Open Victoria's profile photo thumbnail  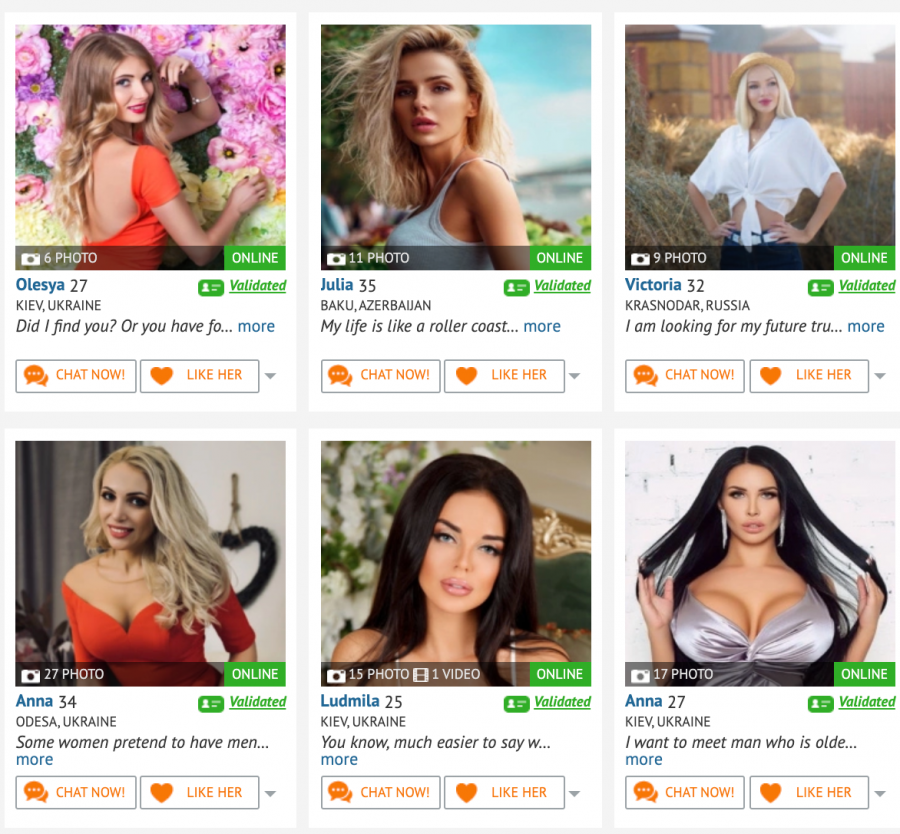click(x=760, y=147)
